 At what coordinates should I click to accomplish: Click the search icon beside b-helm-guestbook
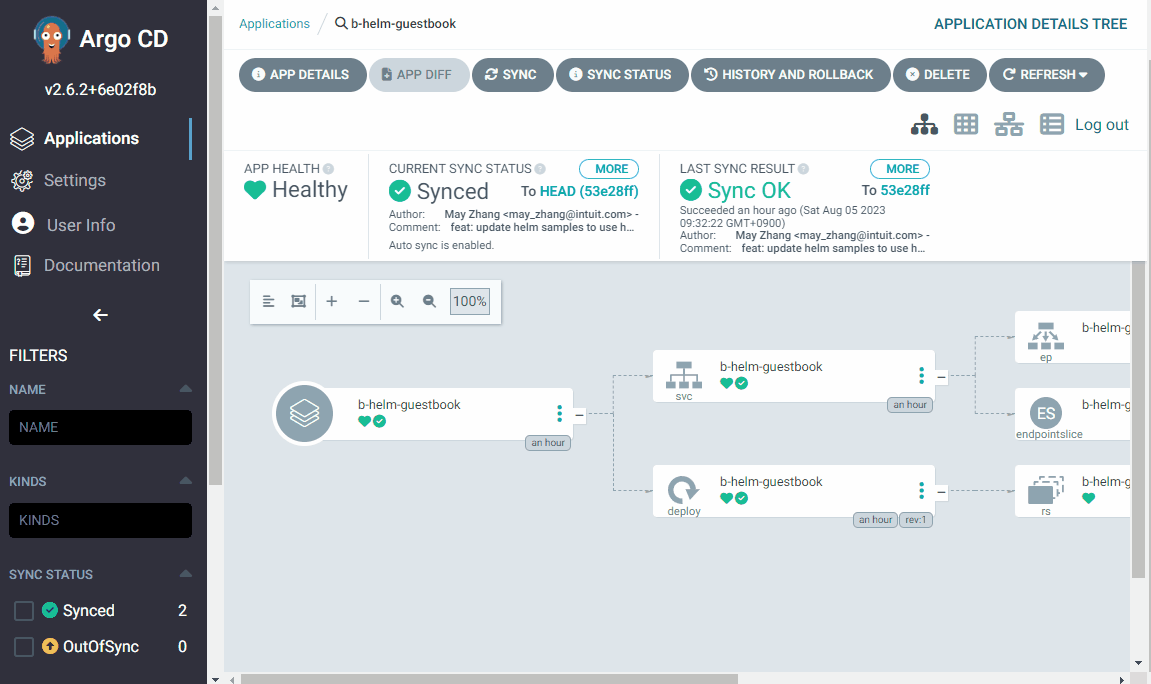341,23
